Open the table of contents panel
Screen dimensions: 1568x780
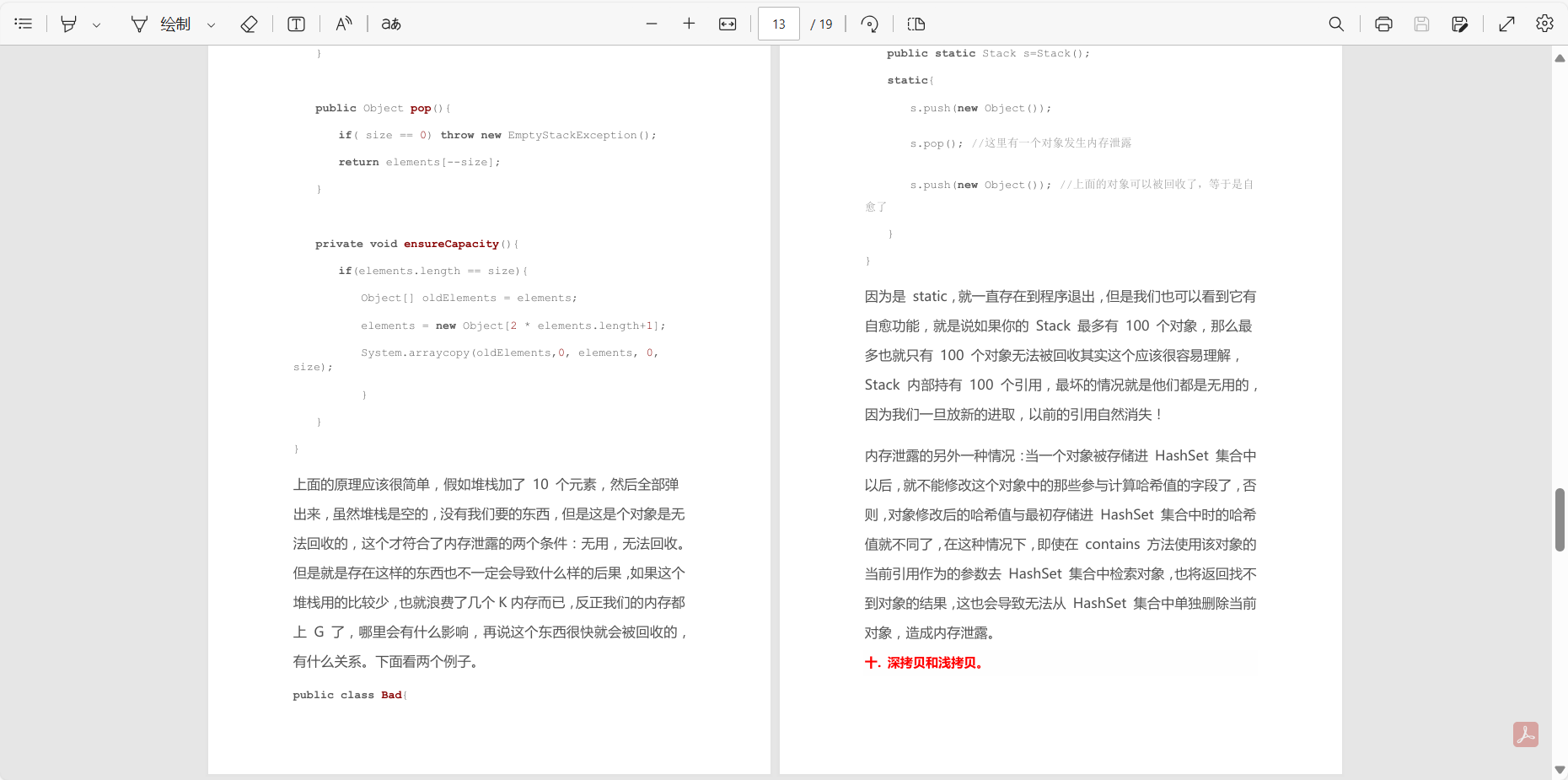pyautogui.click(x=24, y=24)
